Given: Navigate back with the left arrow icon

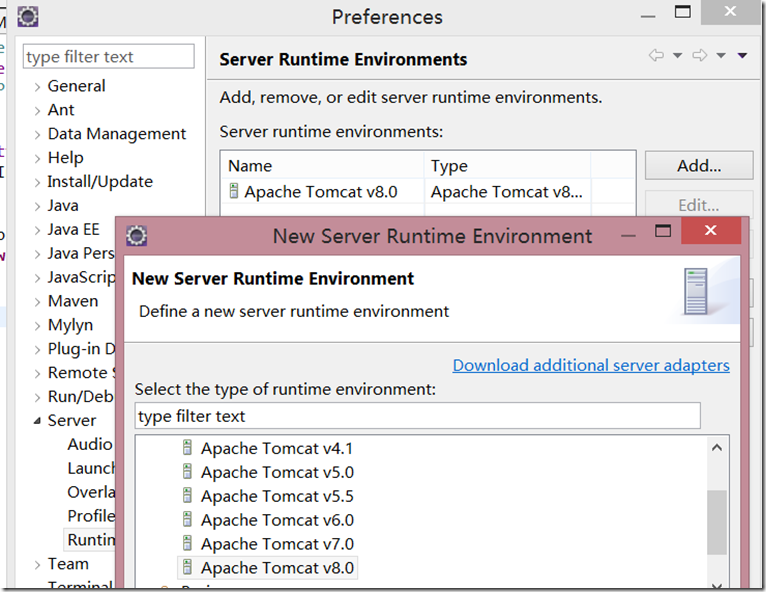Looking at the screenshot, I should pos(656,55).
